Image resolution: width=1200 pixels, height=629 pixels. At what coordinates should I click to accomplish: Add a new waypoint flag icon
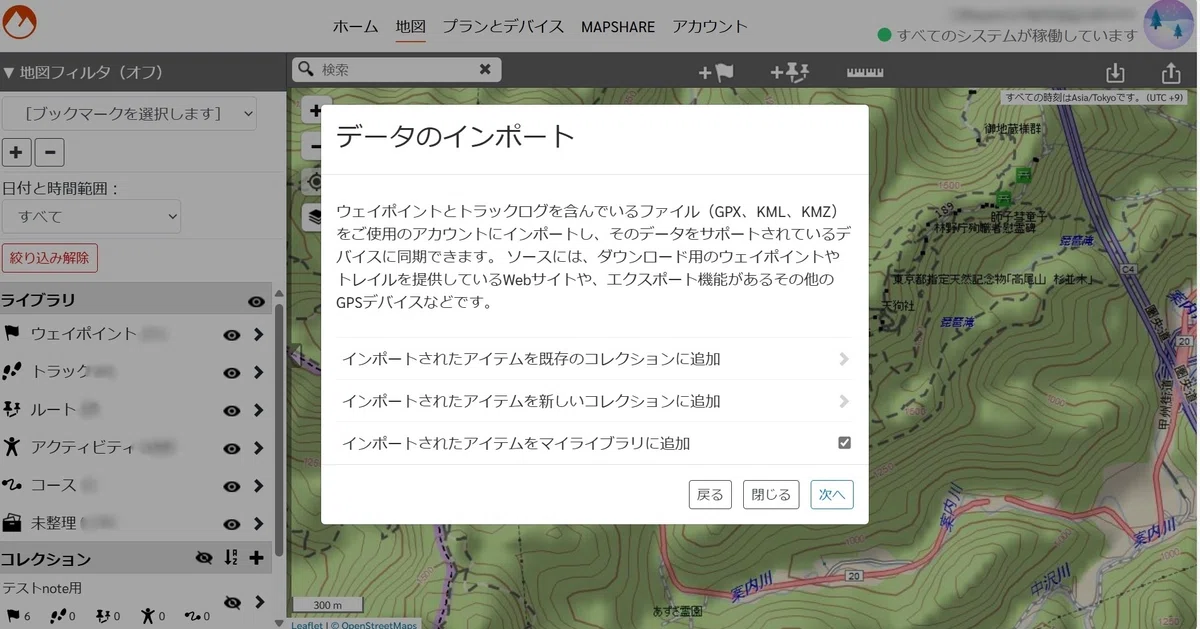[716, 72]
